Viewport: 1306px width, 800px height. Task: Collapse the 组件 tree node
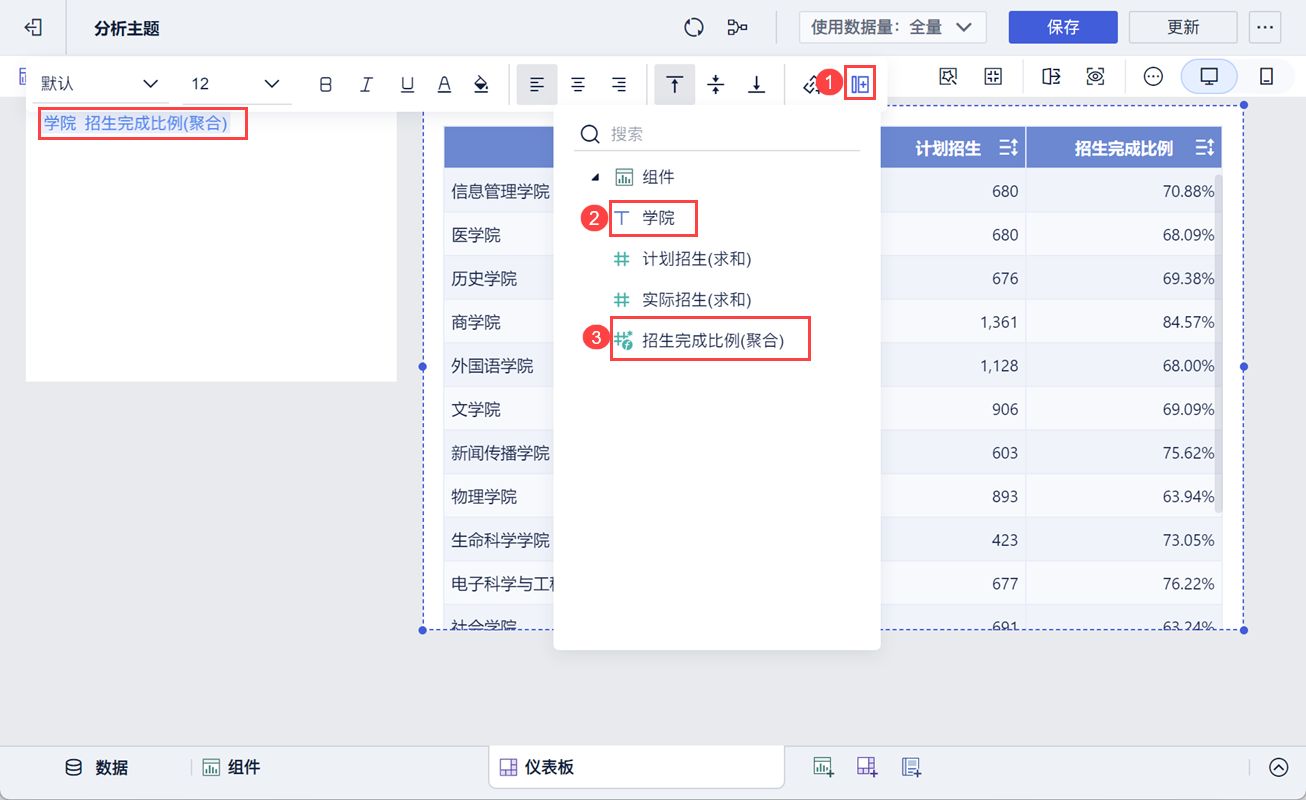(595, 178)
